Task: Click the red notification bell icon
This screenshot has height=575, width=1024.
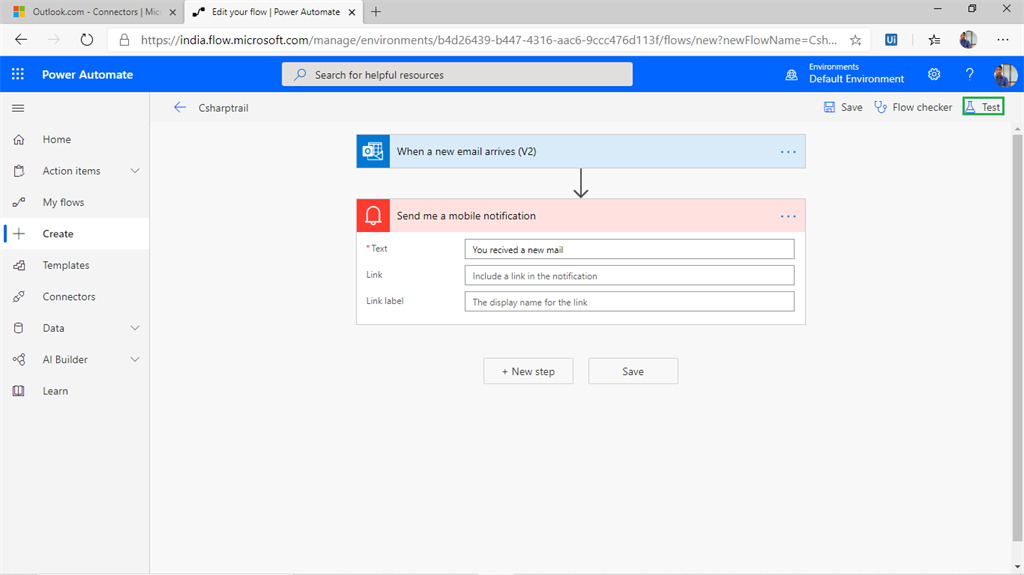Action: pyautogui.click(x=373, y=216)
